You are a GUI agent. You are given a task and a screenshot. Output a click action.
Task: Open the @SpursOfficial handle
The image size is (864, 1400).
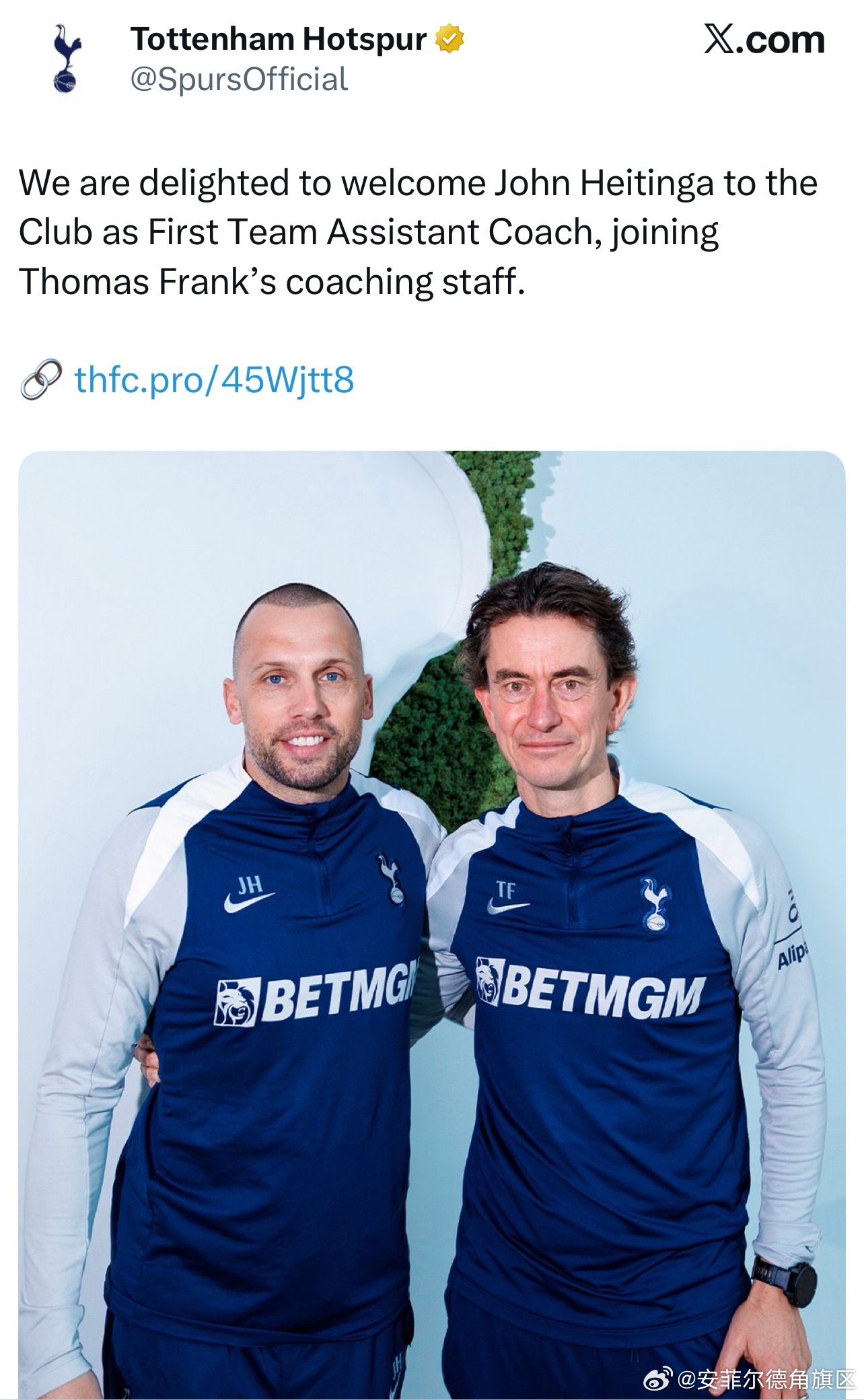(x=239, y=79)
